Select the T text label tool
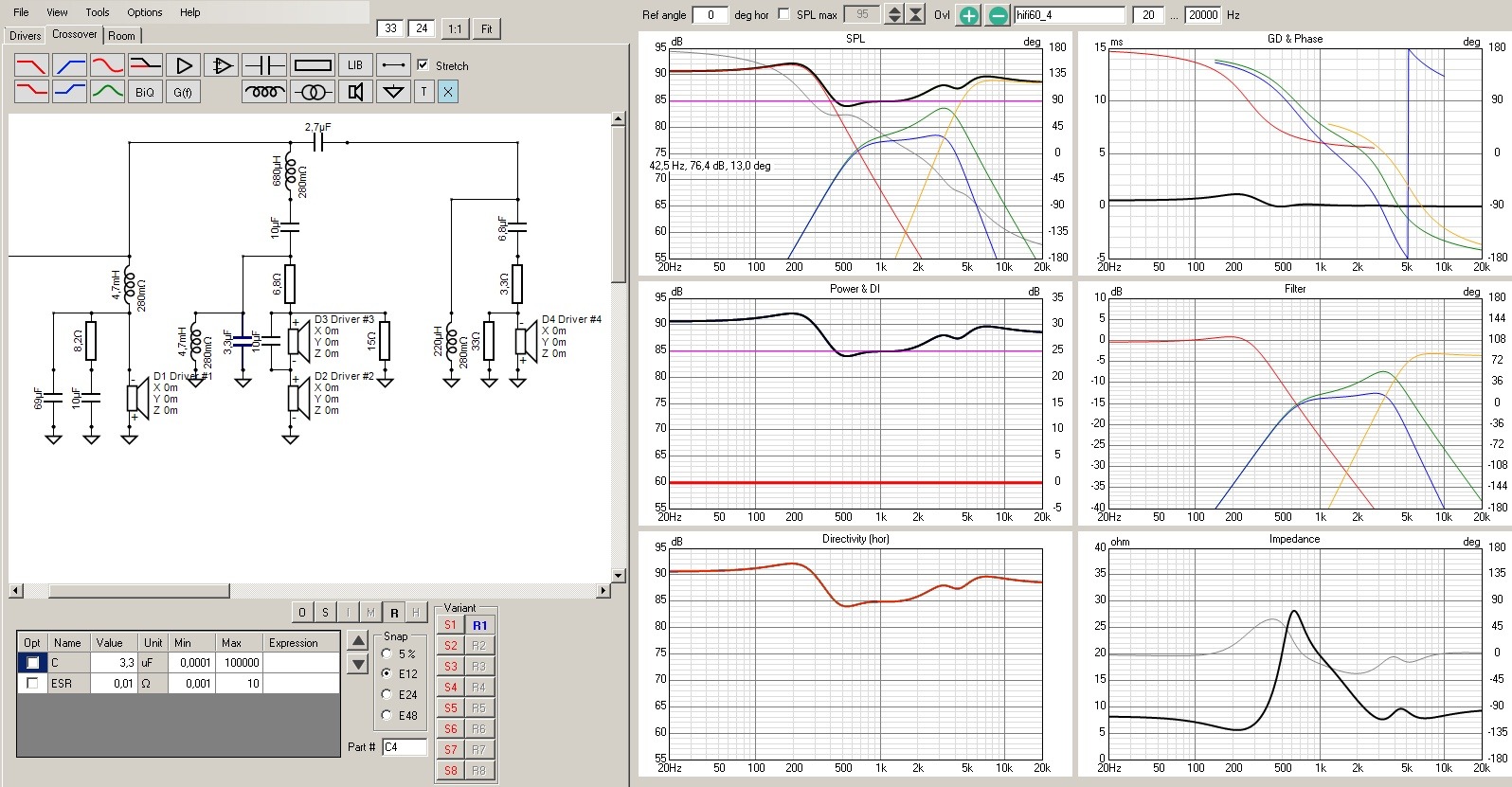 coord(423,92)
